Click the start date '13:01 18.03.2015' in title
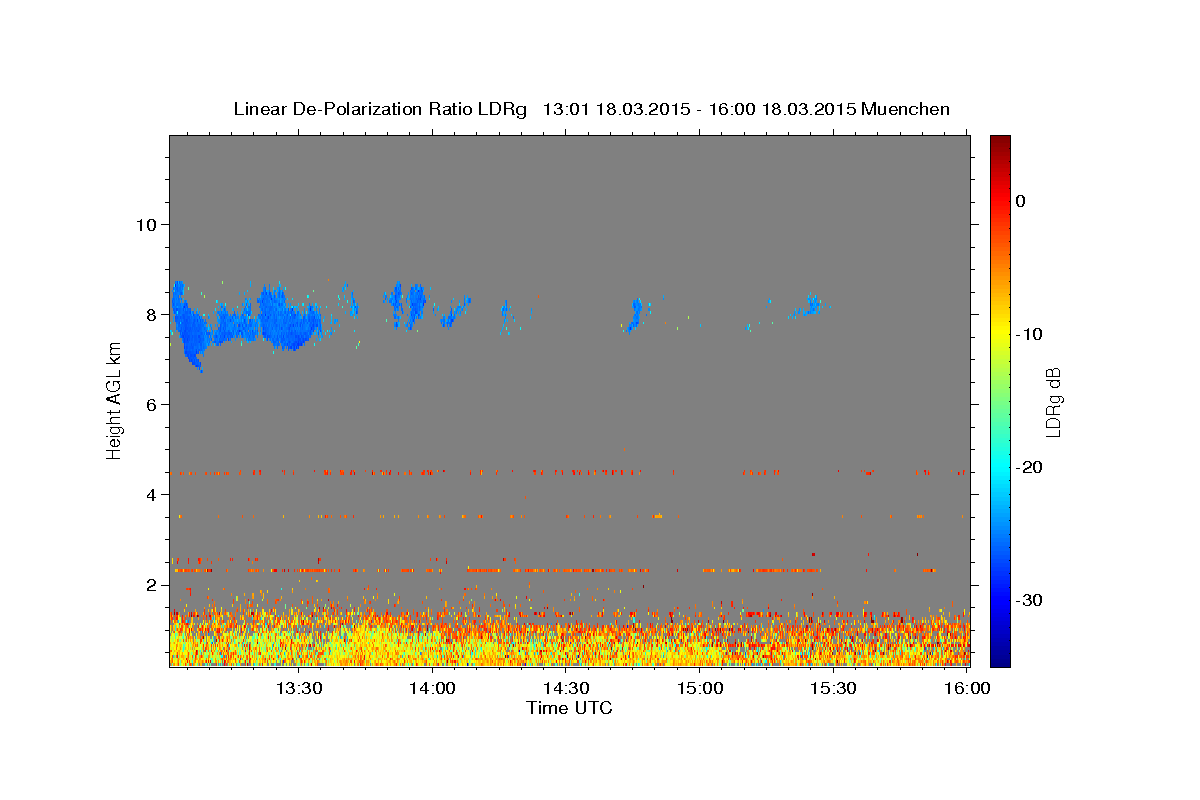The width and height of the screenshot is (1200, 800). coord(615,109)
